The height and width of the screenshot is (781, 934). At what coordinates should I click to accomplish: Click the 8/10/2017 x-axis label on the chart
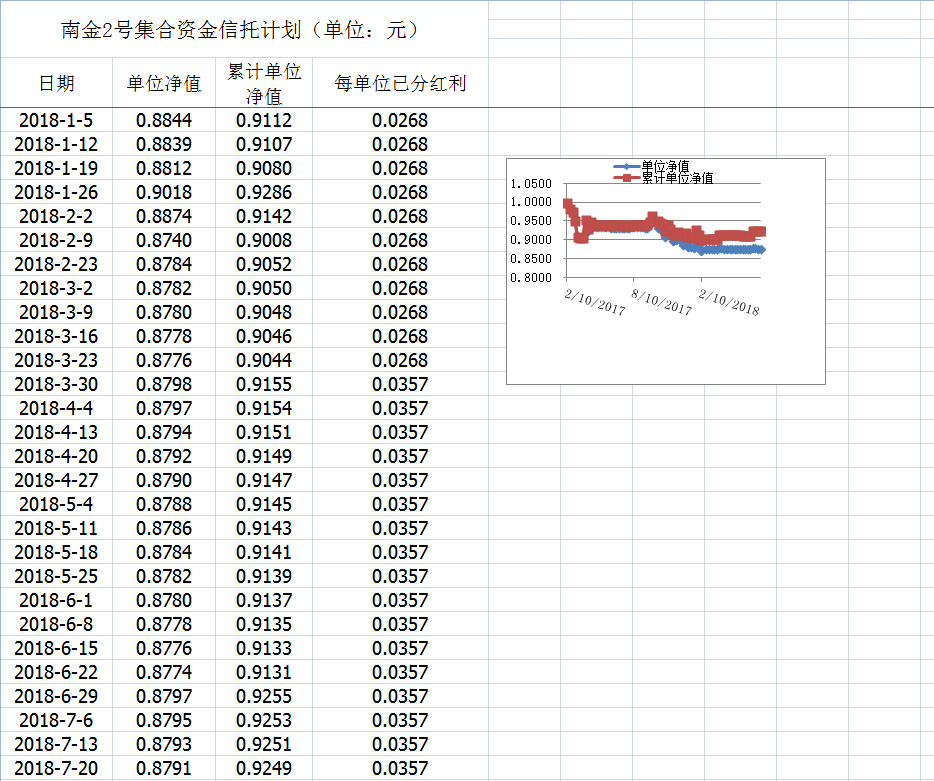(662, 302)
